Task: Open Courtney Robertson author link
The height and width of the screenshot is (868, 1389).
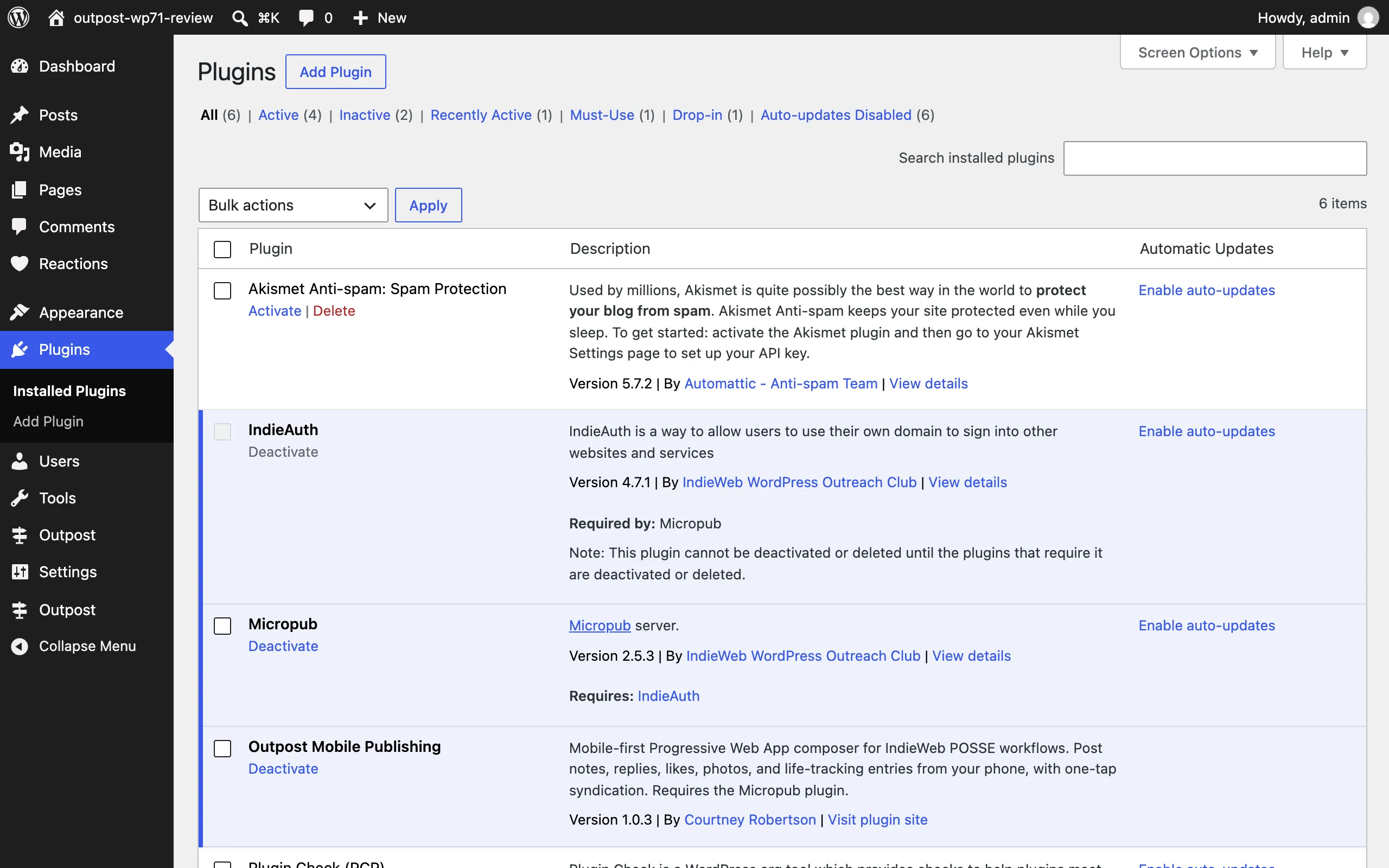Action: 750,820
